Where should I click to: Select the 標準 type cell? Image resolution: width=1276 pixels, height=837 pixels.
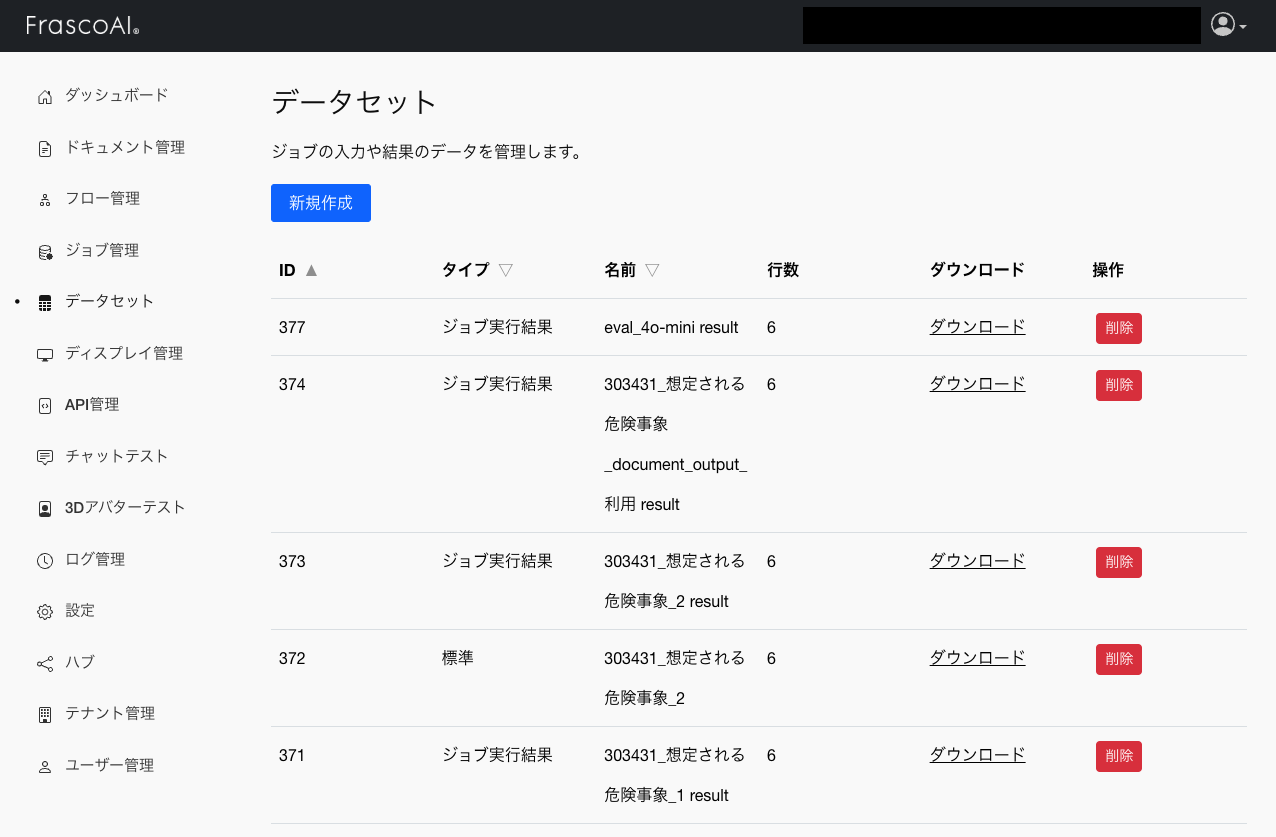click(x=457, y=658)
